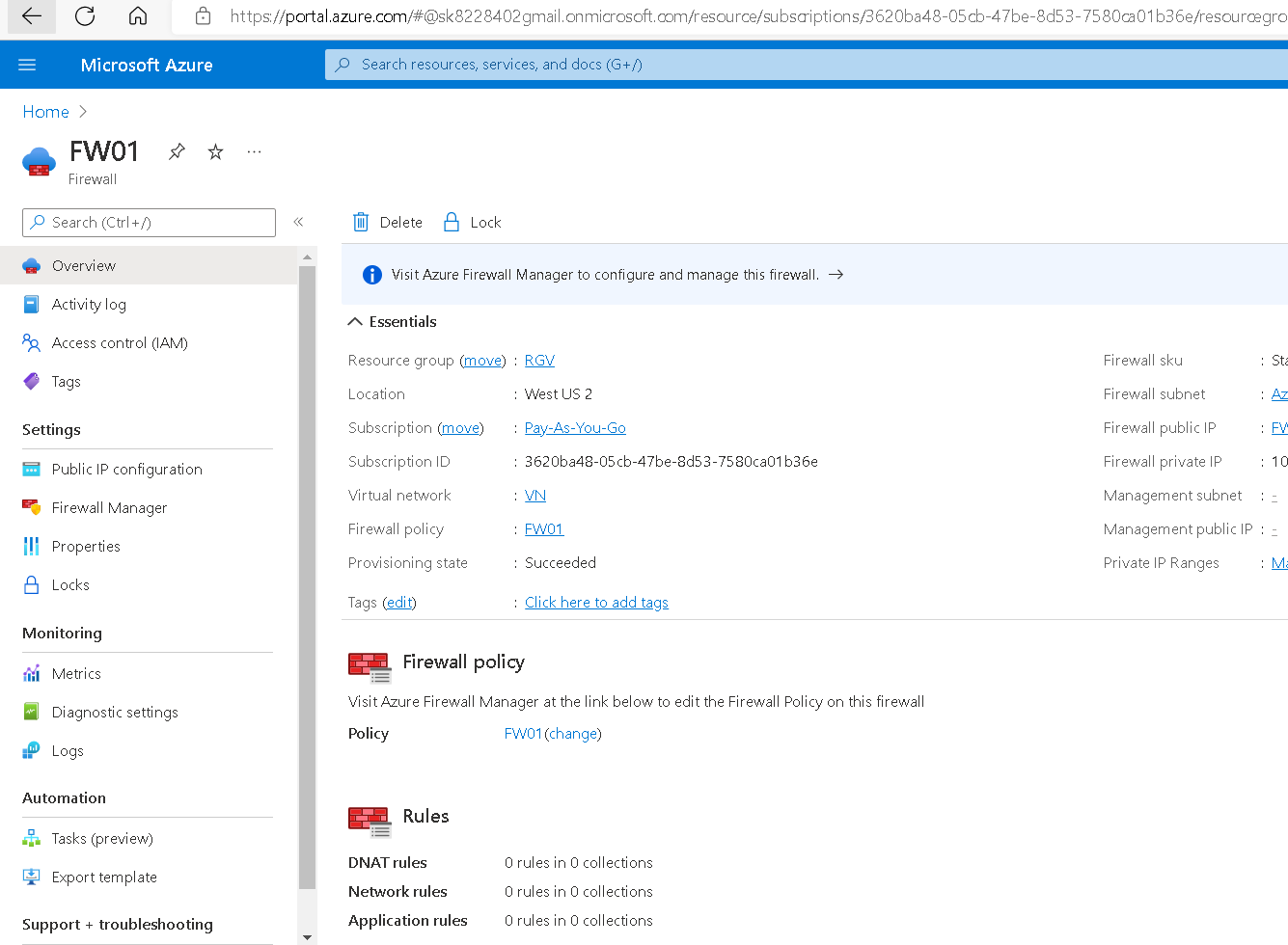This screenshot has height=945, width=1288.
Task: Click DNAT rules '0 rules in 0 collections'
Action: (x=579, y=863)
